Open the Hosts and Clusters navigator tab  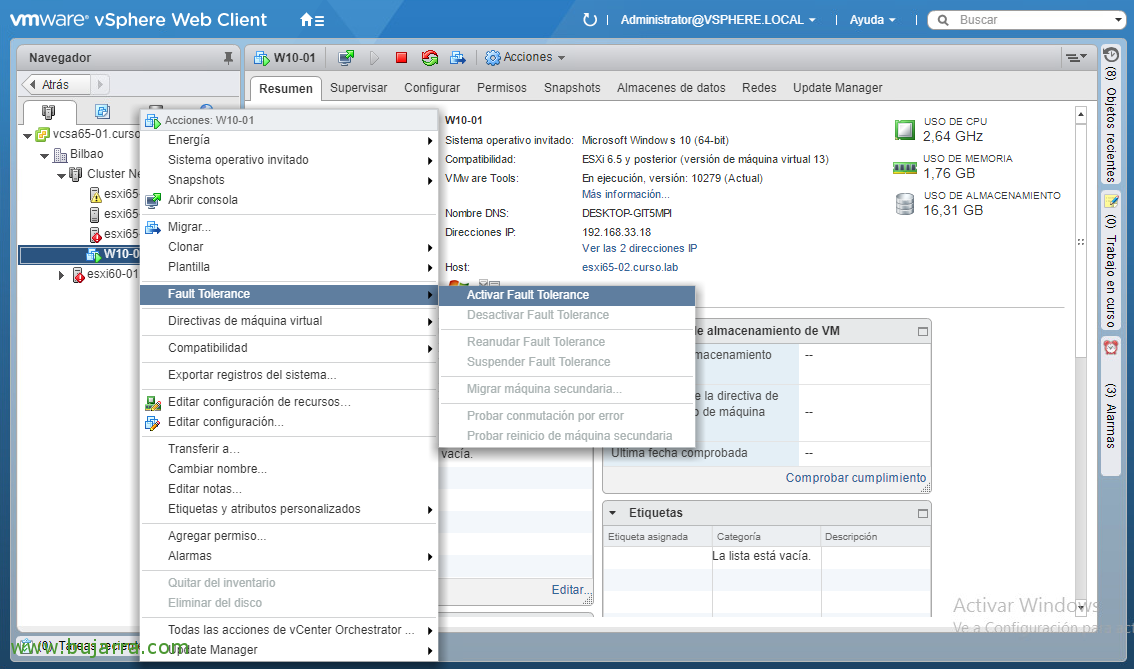[48, 111]
